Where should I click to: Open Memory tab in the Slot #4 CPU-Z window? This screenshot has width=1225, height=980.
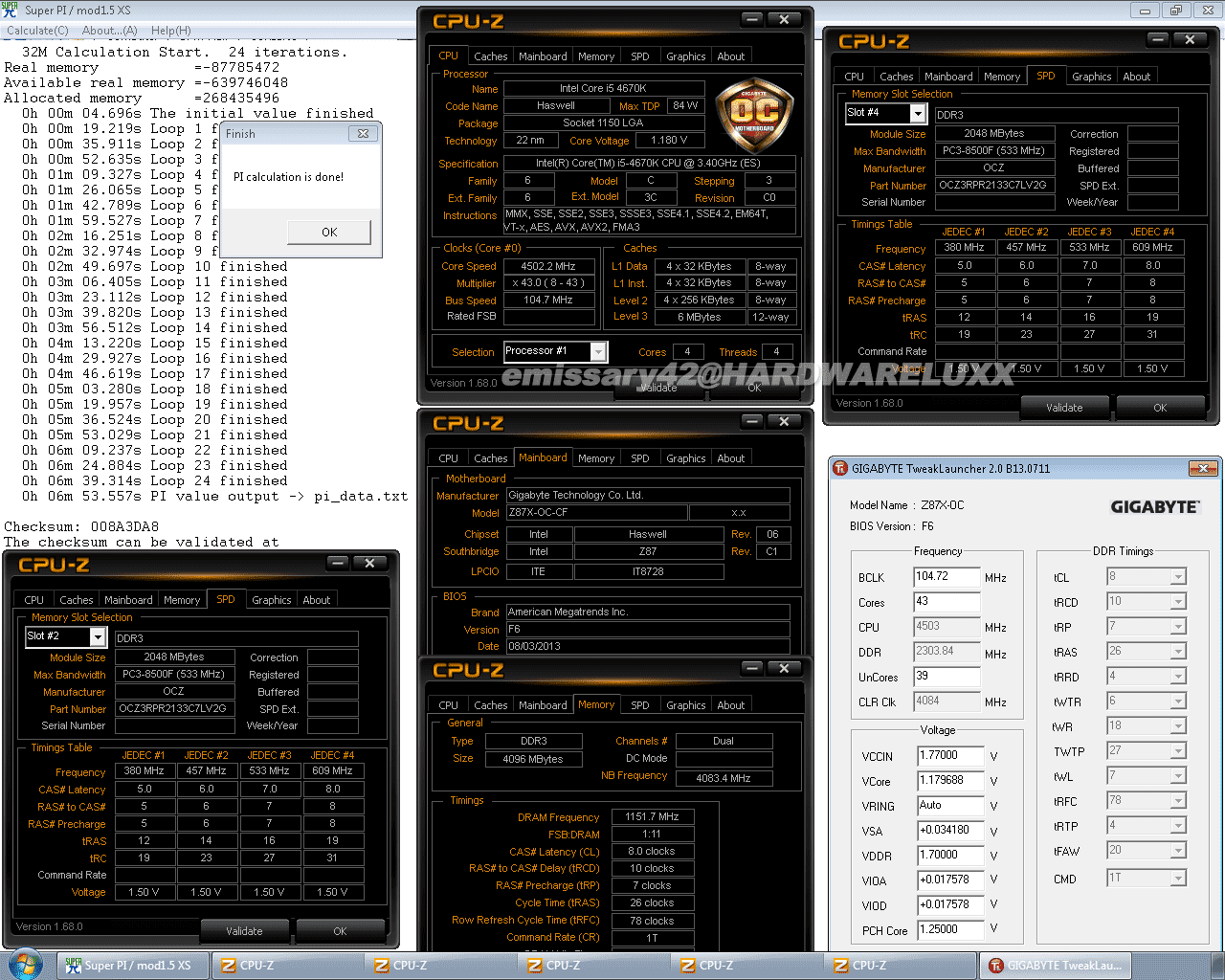pyautogui.click(x=1002, y=77)
